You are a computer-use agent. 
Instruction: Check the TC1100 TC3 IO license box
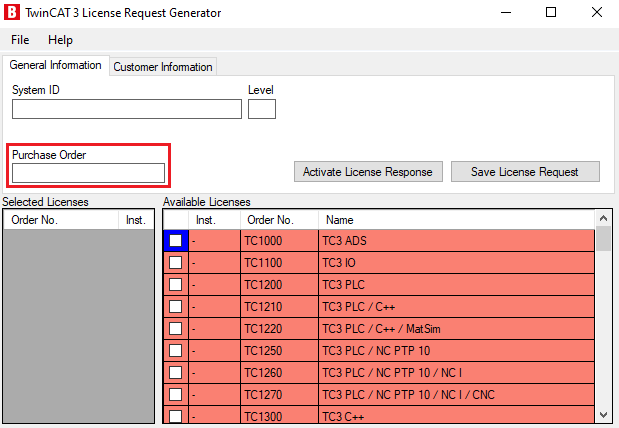pos(176,263)
